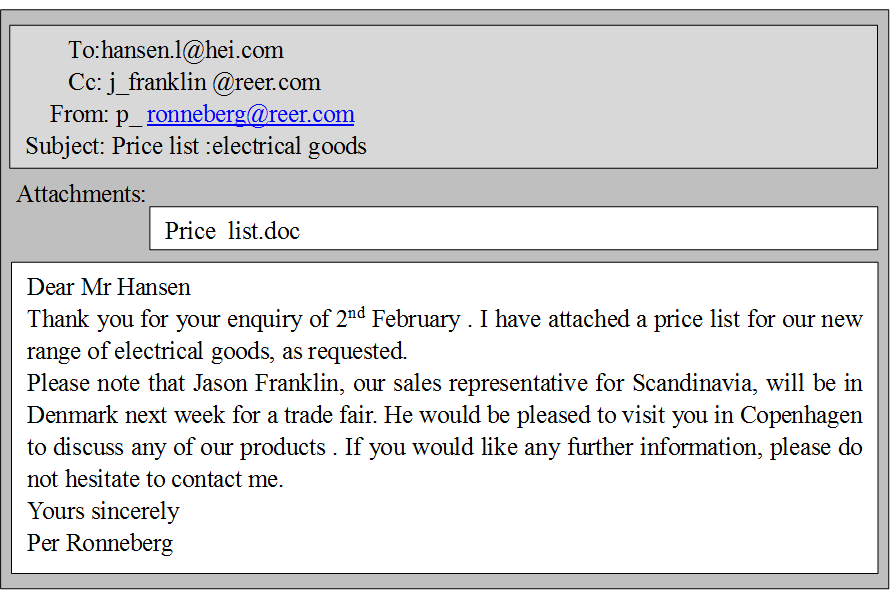Click the Attachments label
Screen dimensions: 893x592
[81, 194]
